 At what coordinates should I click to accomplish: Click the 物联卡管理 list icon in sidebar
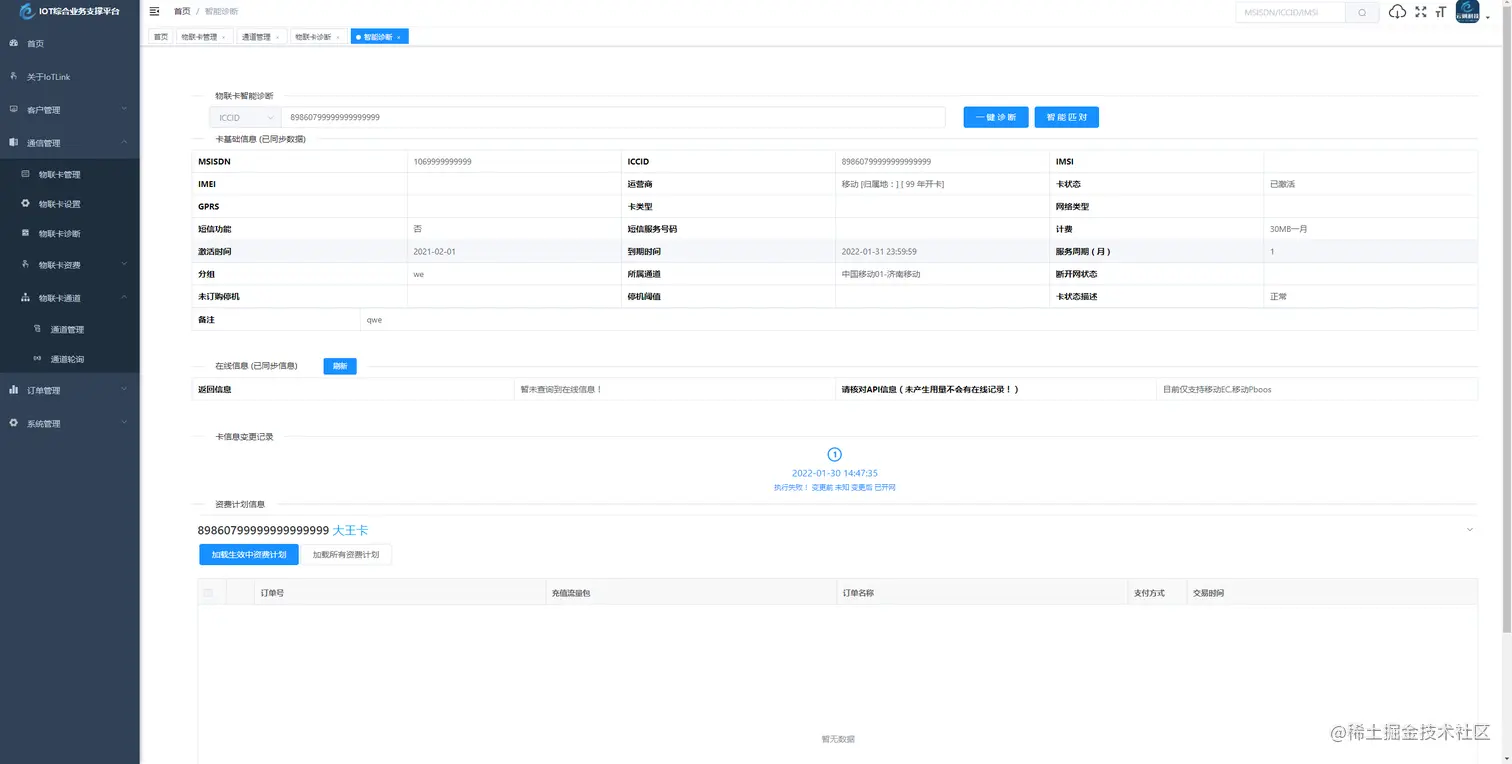click(x=25, y=174)
